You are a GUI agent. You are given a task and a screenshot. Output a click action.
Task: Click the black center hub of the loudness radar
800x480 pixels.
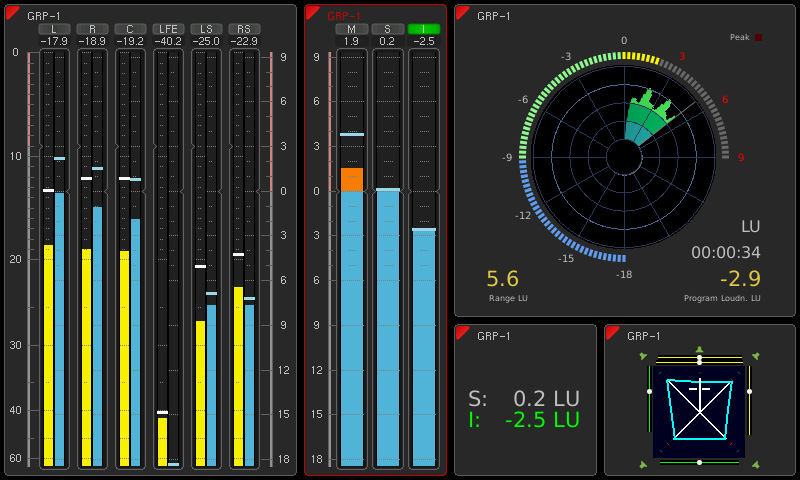pyautogui.click(x=624, y=157)
